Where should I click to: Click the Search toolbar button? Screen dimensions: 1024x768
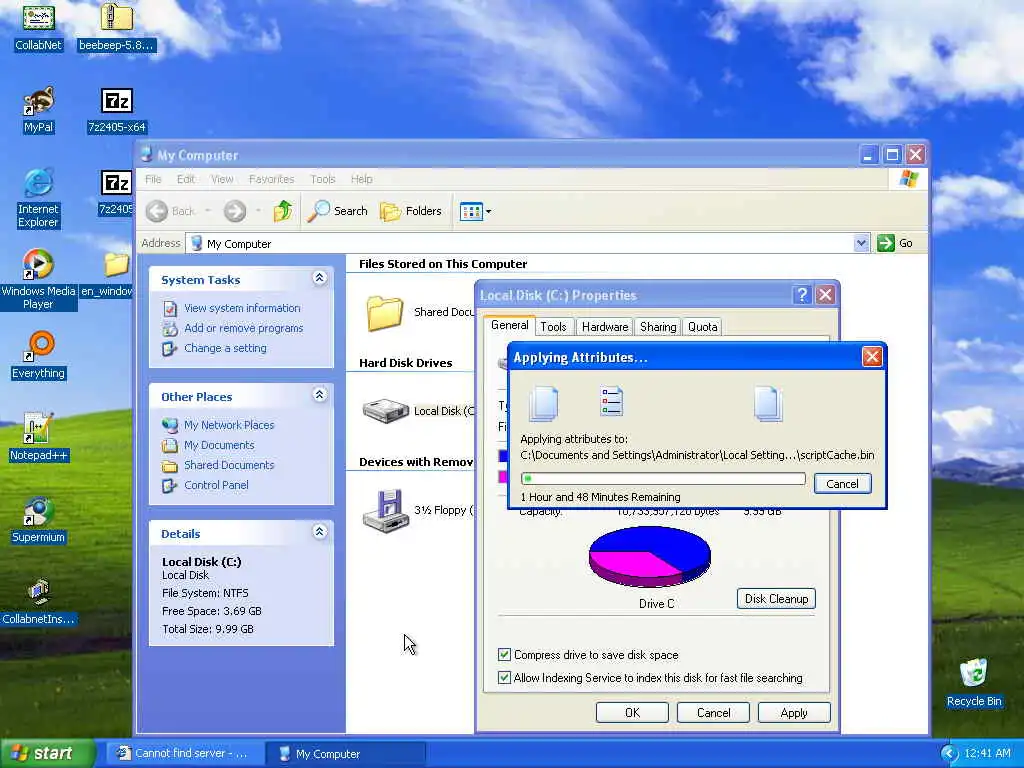(x=338, y=211)
